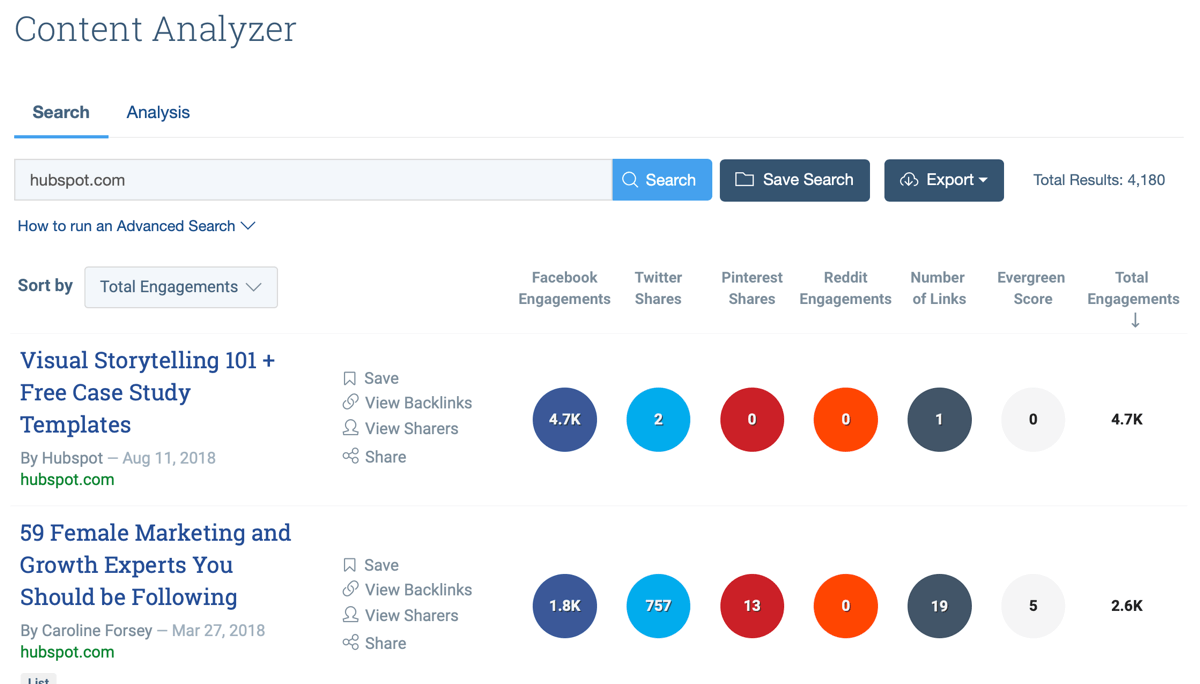Sort by Twitter Shares column header

[x=658, y=288]
